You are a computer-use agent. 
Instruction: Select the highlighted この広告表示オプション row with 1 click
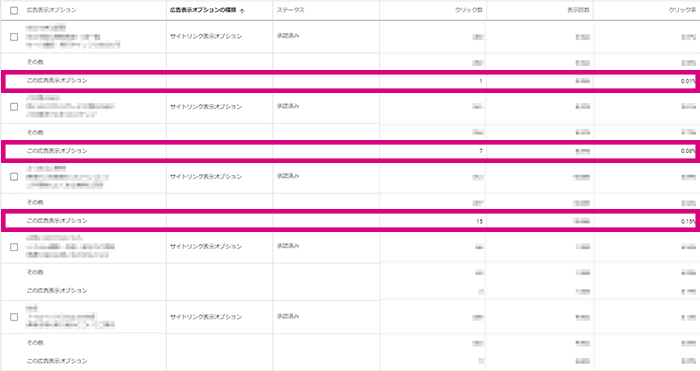click(350, 81)
